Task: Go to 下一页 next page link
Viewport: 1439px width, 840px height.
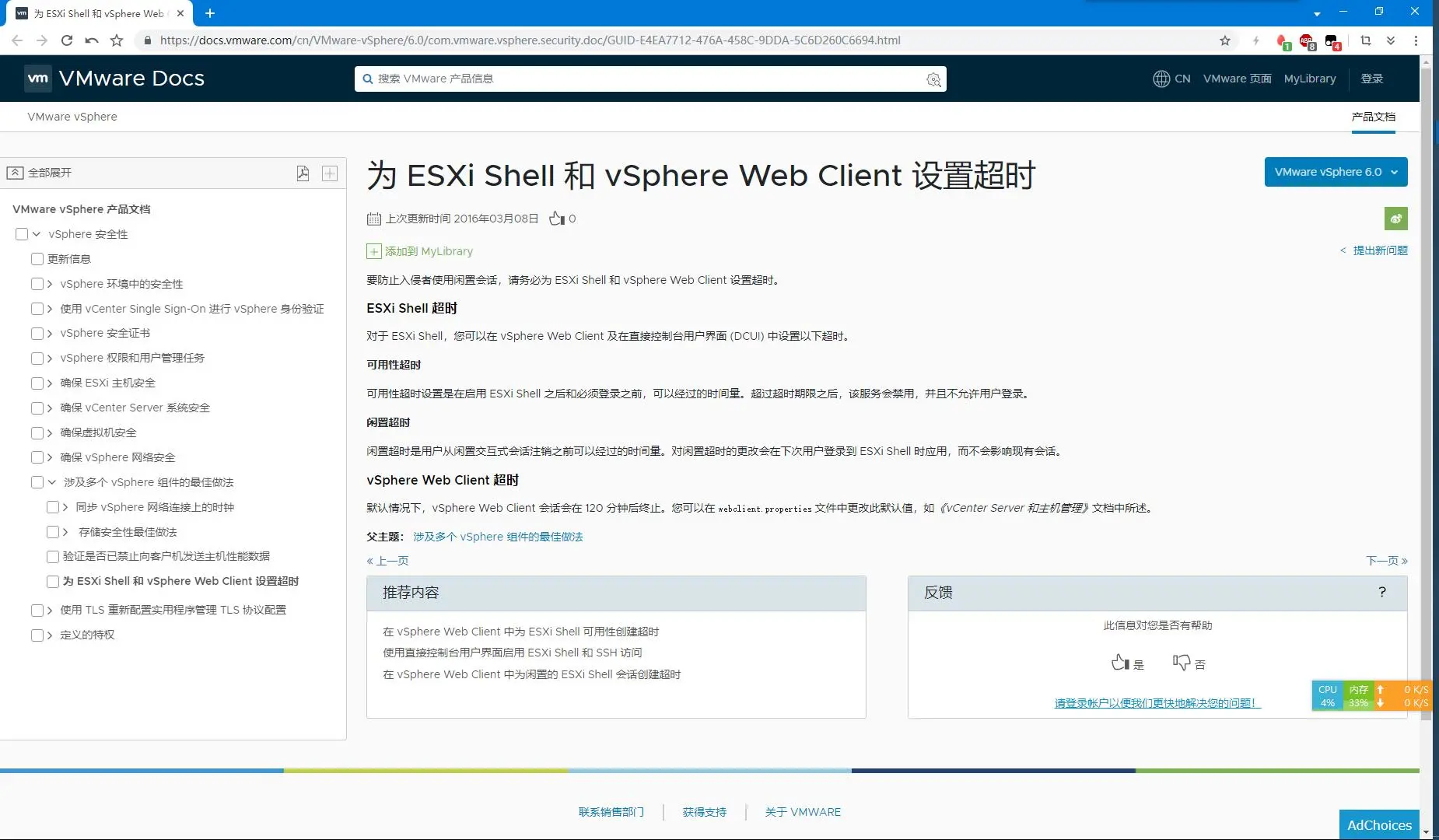Action: point(1386,561)
